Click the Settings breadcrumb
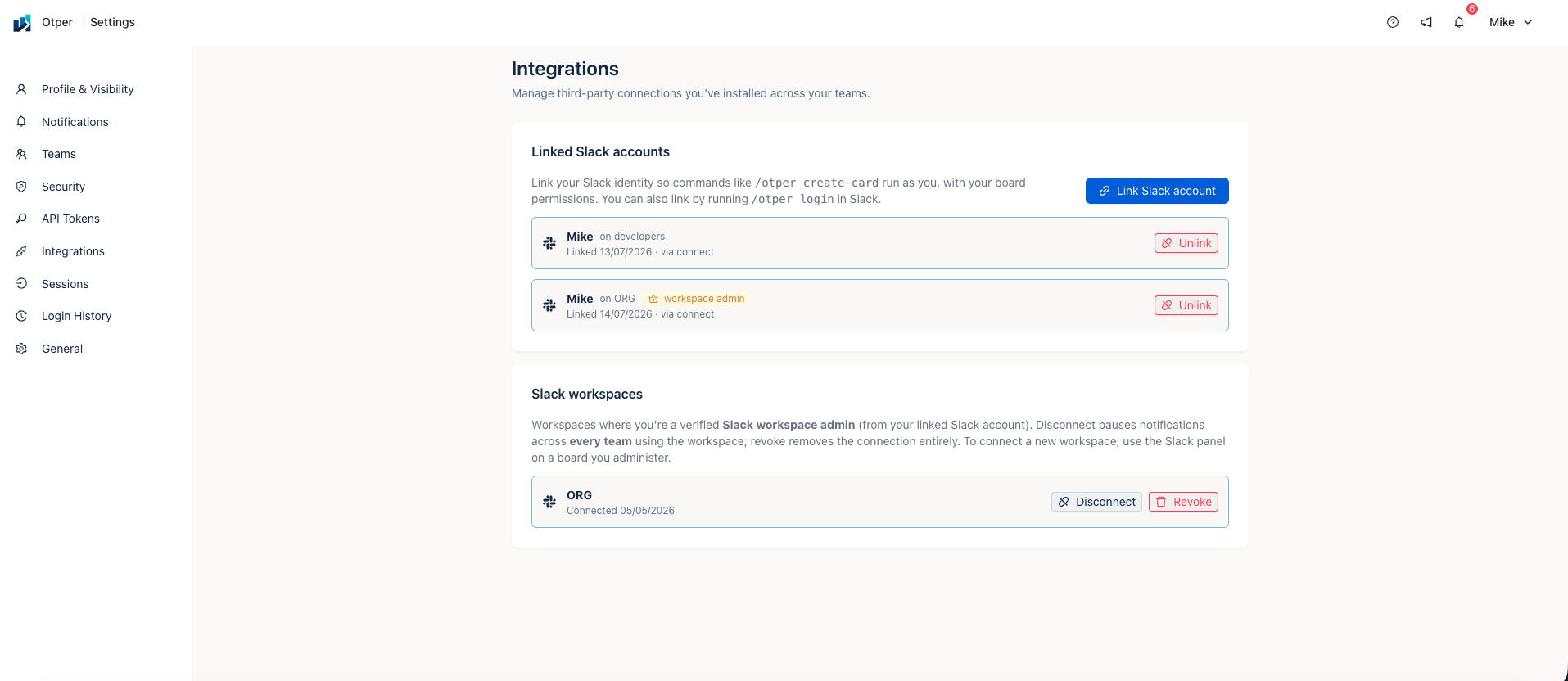 (112, 22)
